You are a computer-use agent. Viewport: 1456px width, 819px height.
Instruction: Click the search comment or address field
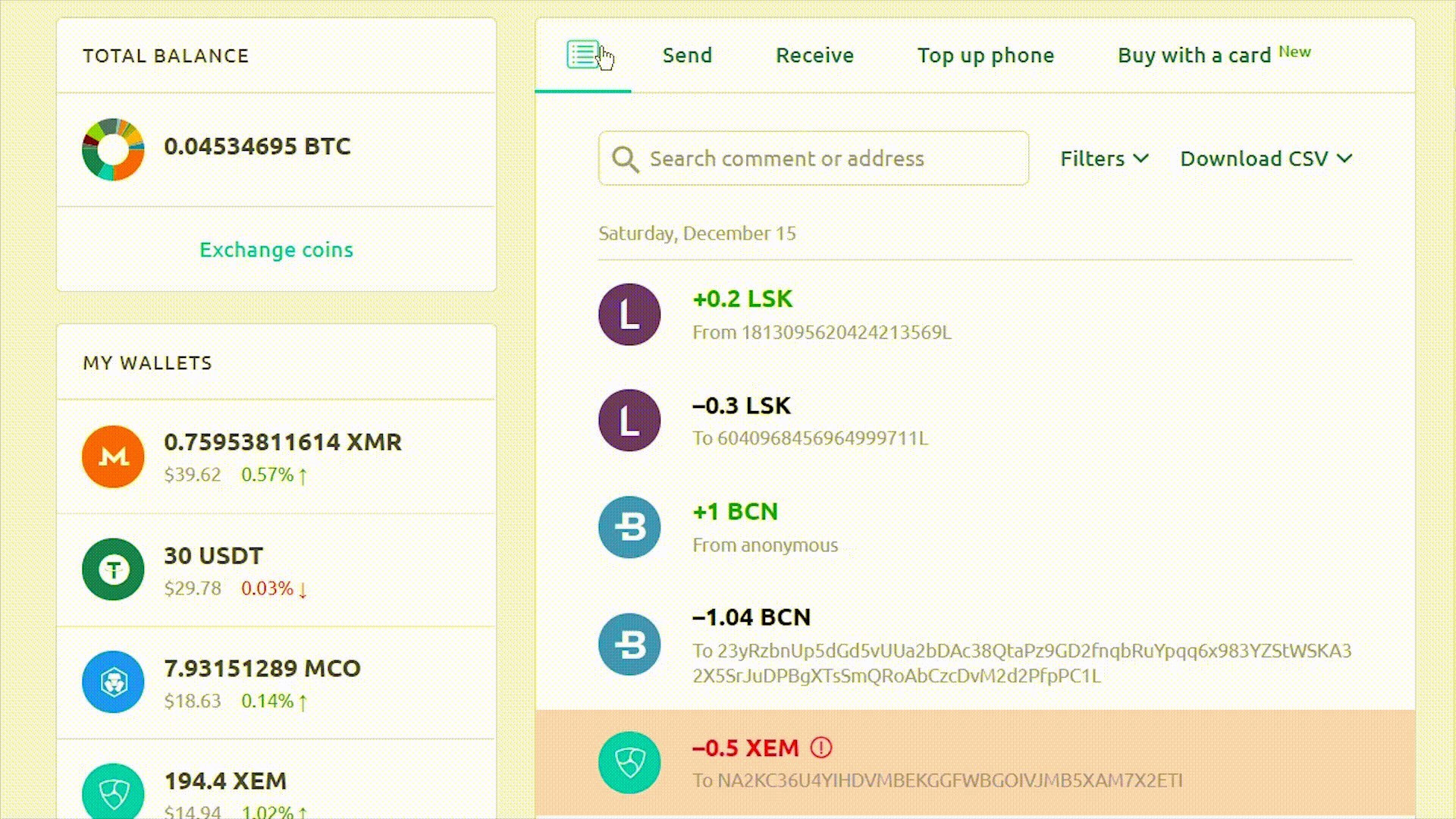click(814, 158)
